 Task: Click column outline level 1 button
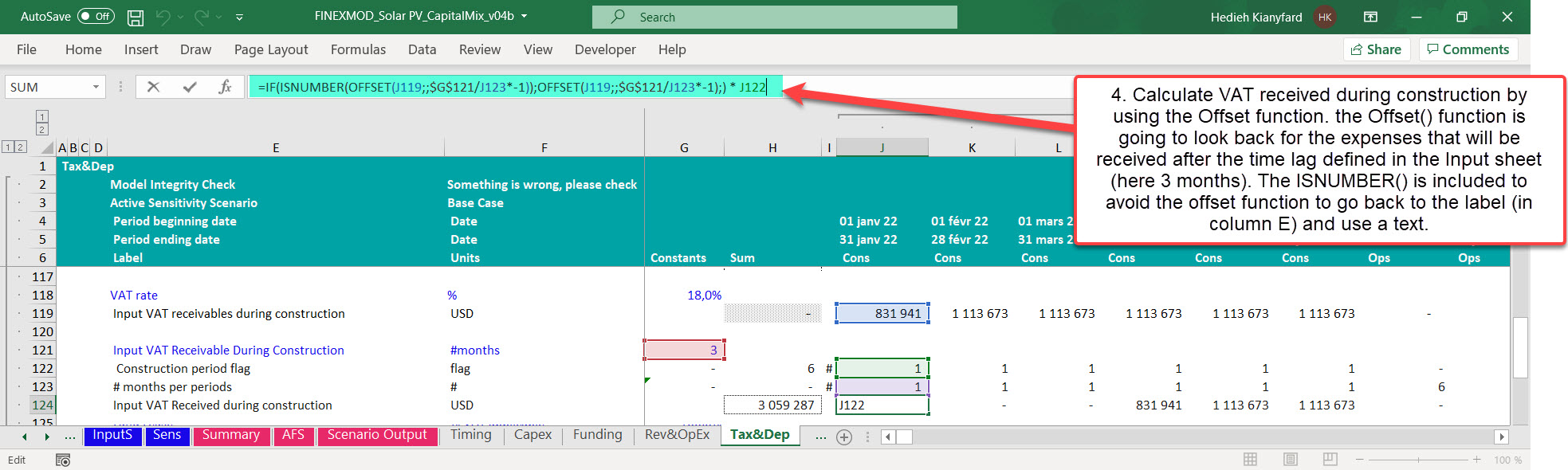click(42, 116)
